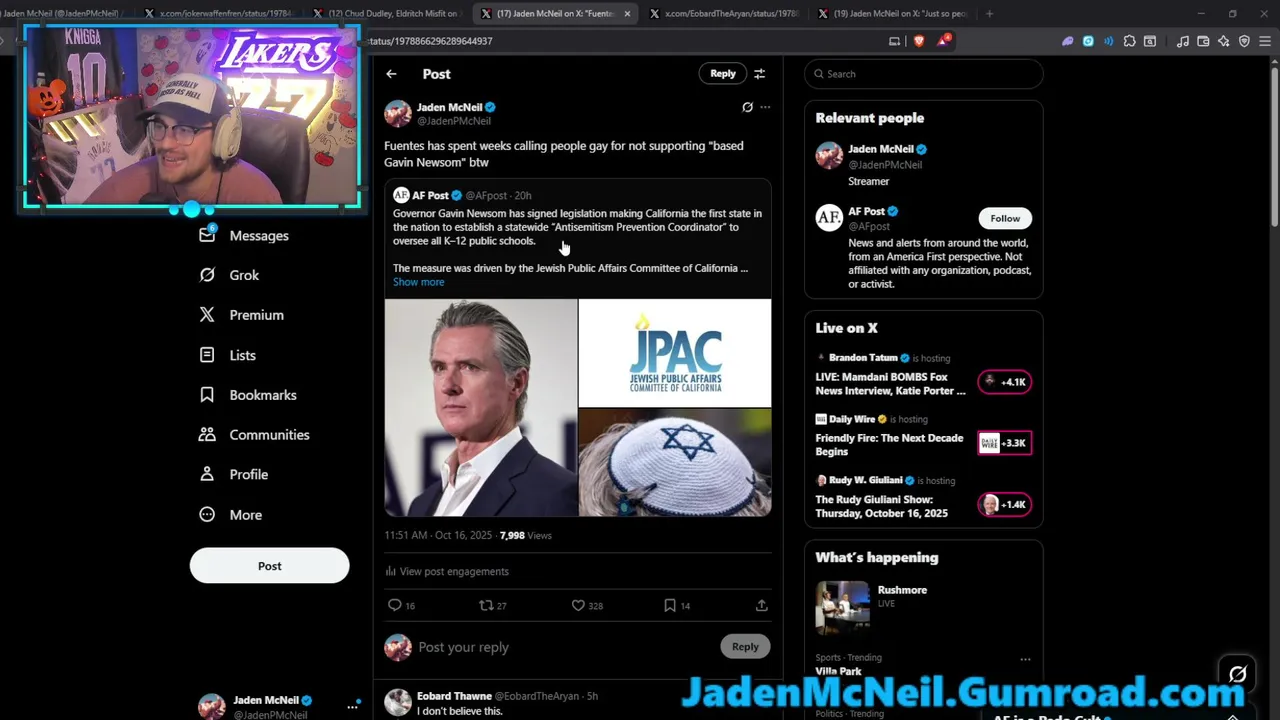Open Messages in the sidebar
The image size is (1280, 720).
[x=244, y=235]
